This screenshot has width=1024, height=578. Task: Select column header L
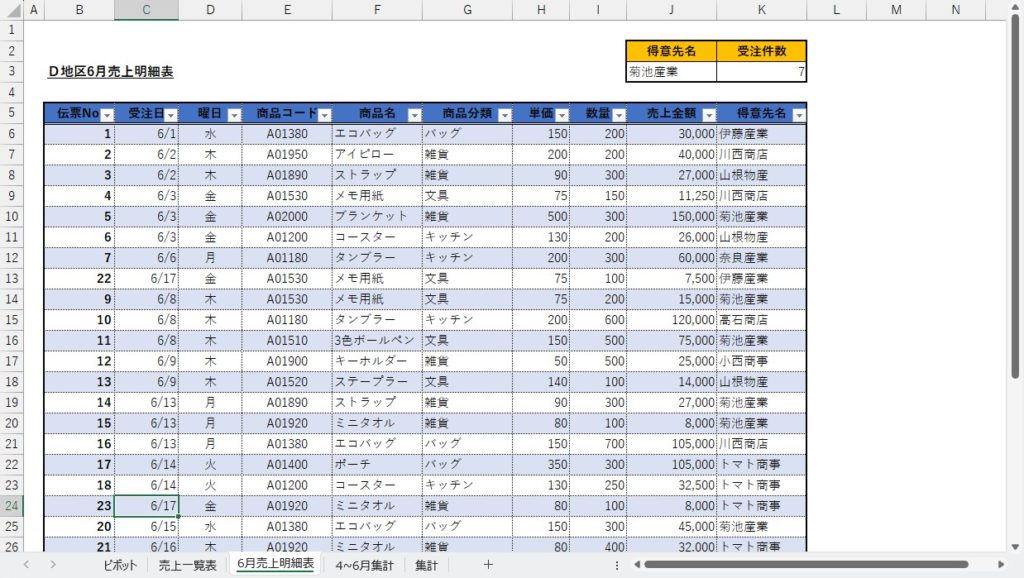click(836, 10)
